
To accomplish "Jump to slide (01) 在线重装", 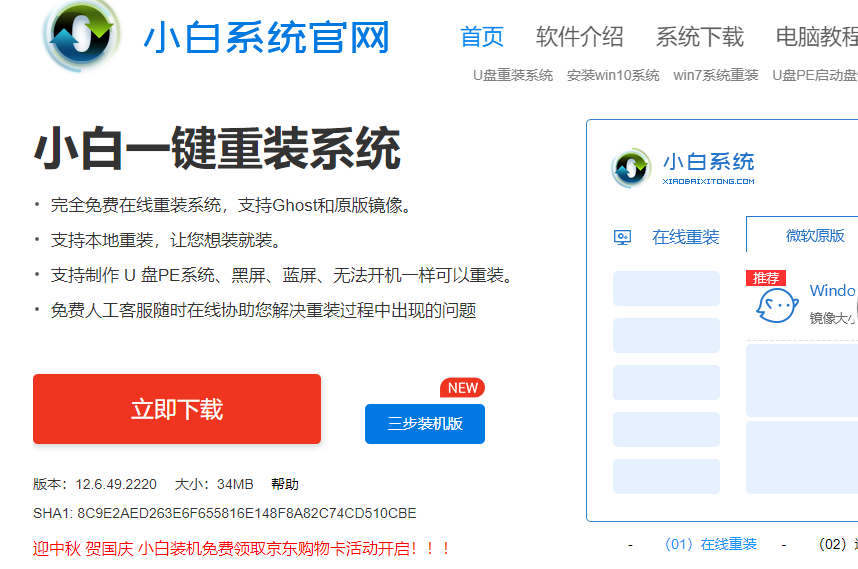I will click(710, 544).
